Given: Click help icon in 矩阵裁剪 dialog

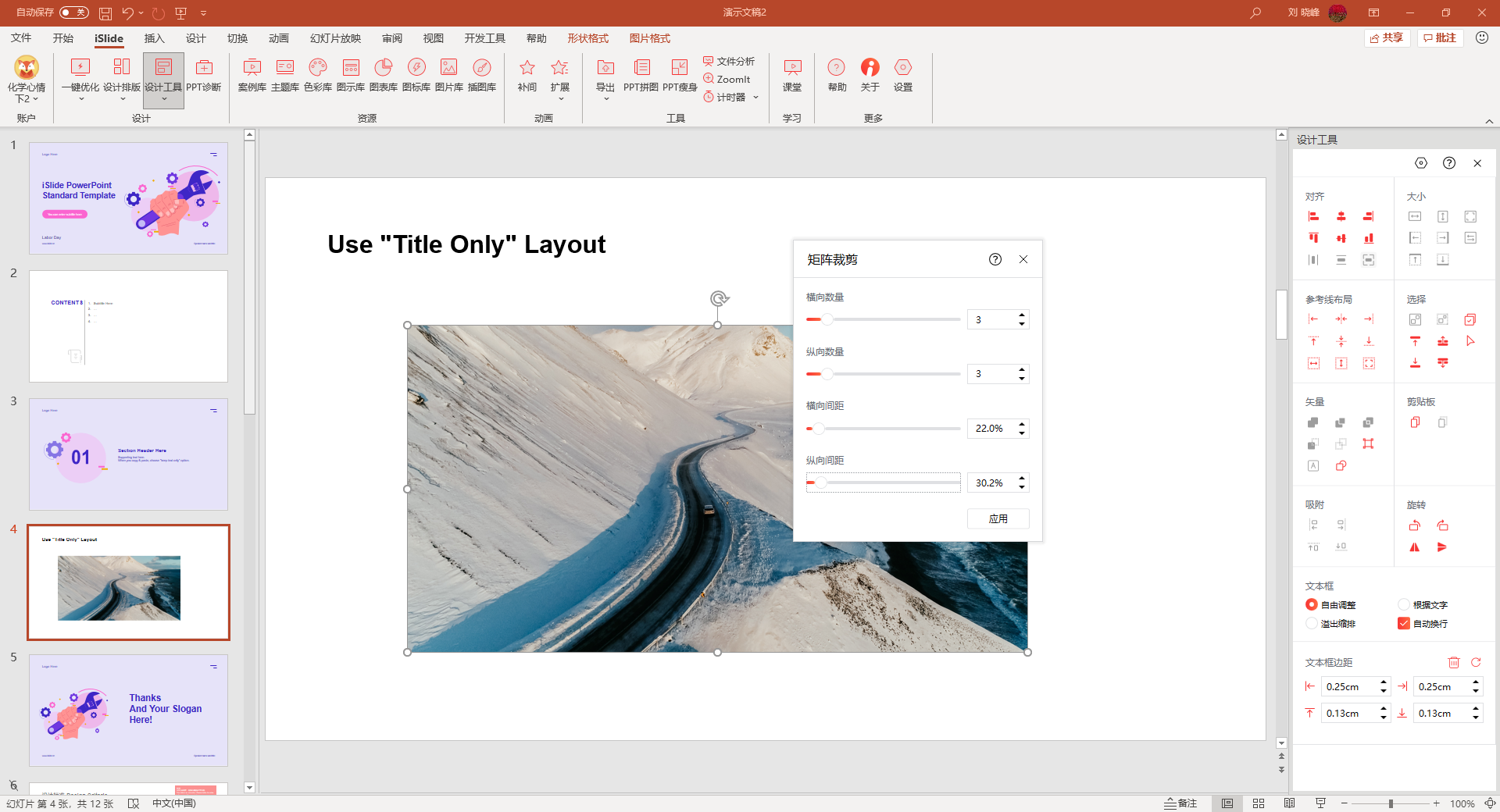Looking at the screenshot, I should coord(995,259).
